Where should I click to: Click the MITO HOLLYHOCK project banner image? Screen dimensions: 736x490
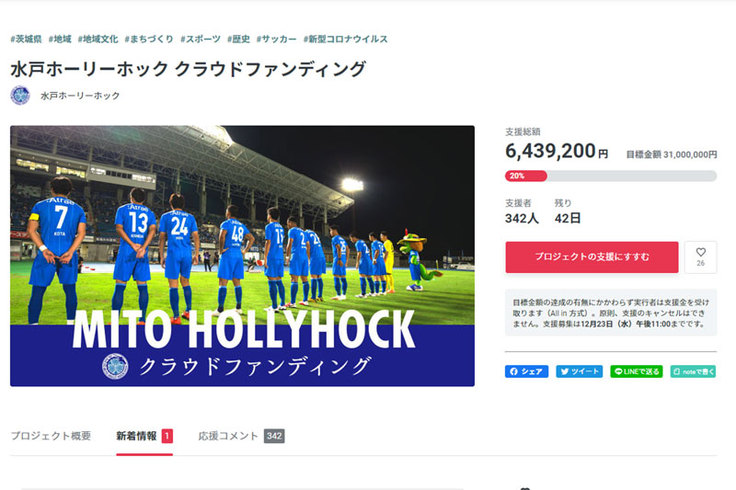click(x=242, y=256)
